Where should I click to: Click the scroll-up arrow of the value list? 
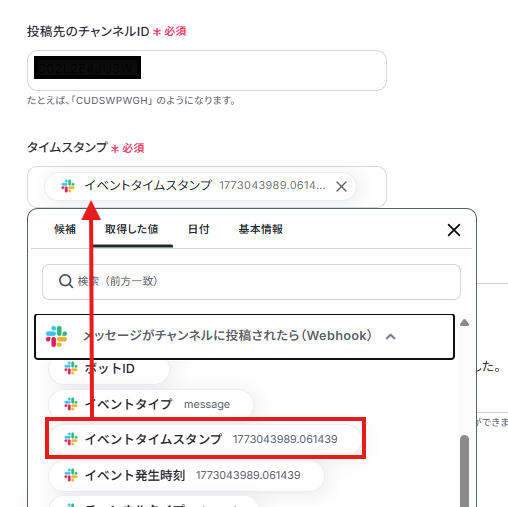click(464, 323)
